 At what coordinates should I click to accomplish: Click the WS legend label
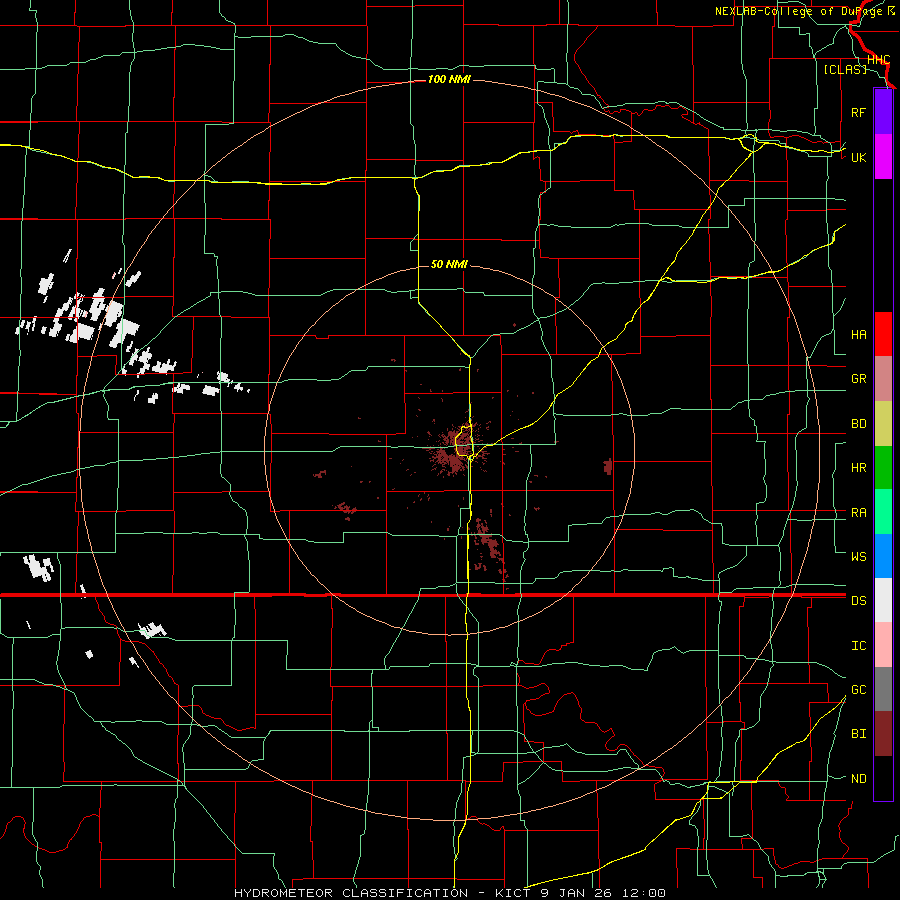click(x=858, y=557)
